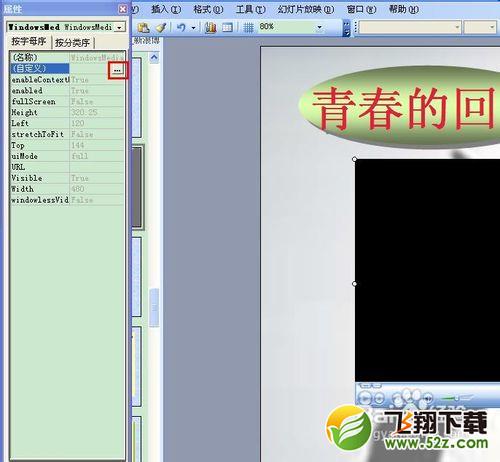Image resolution: width=500 pixels, height=462 pixels.
Task: Open the font size dropdown
Action: tap(492, 27)
